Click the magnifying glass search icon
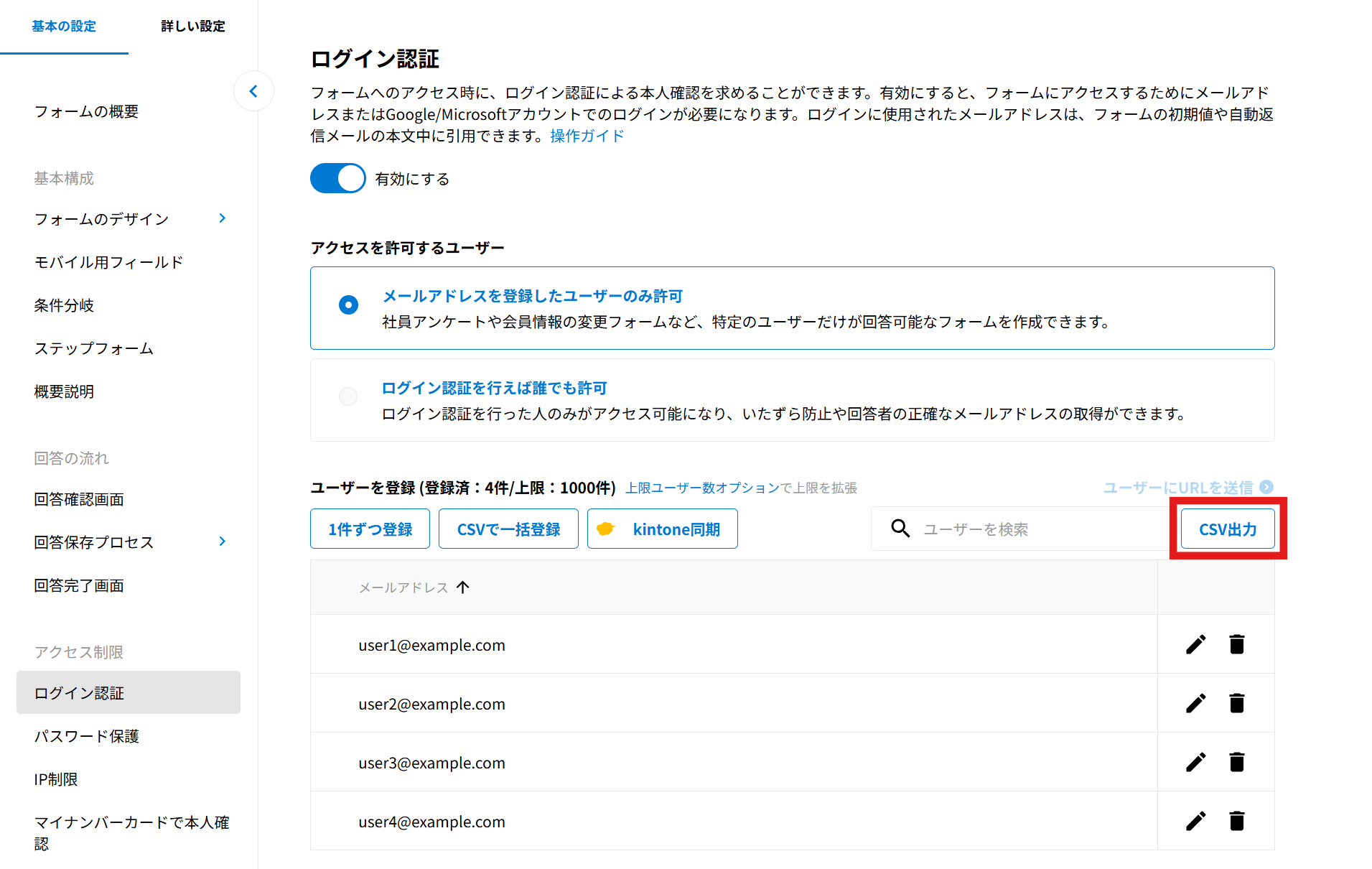The width and height of the screenshot is (1372, 869). tap(900, 529)
